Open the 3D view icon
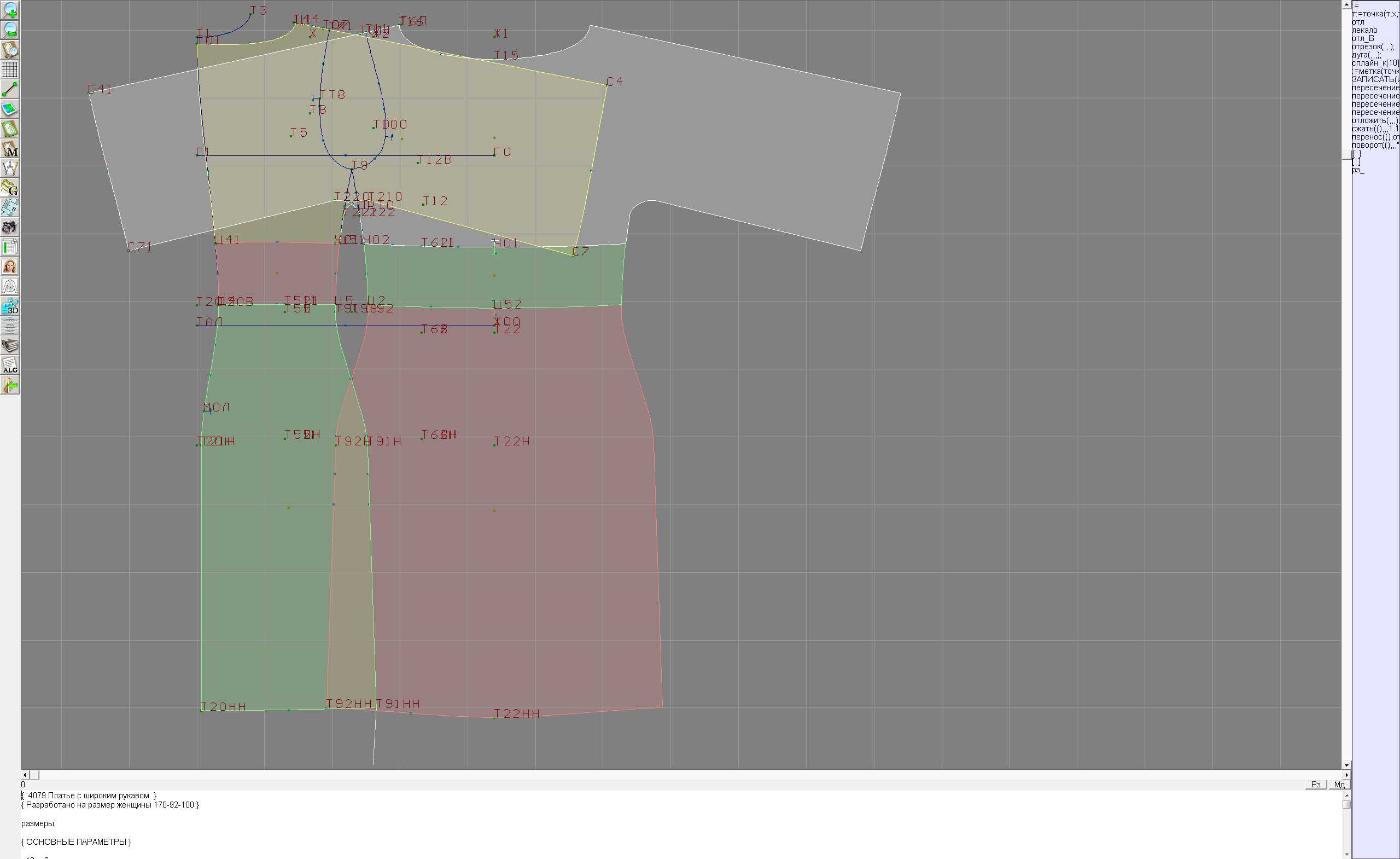1400x859 pixels. (x=10, y=306)
